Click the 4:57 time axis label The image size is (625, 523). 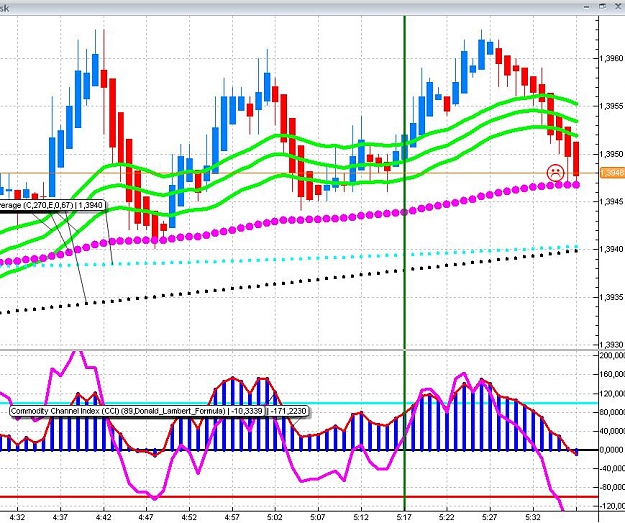[232, 517]
